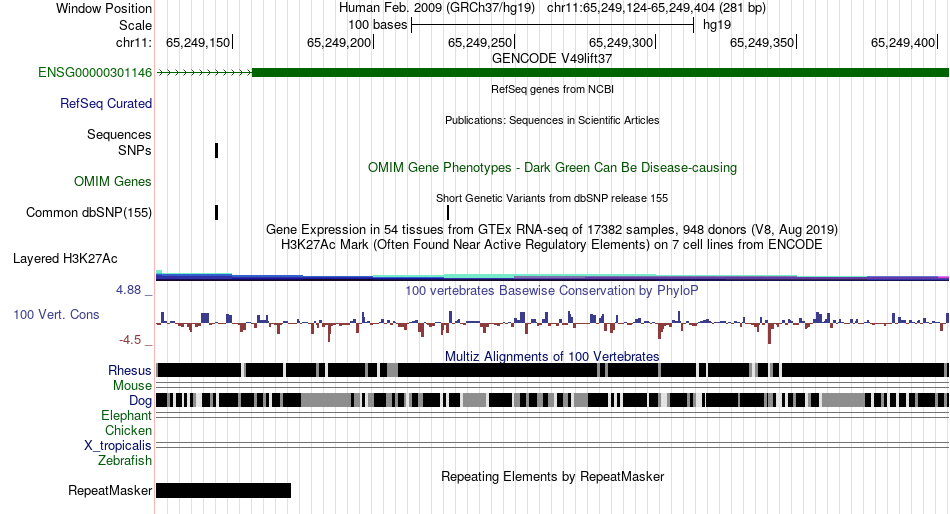Image resolution: width=950 pixels, height=514 pixels.
Task: Click the ENSG00000301146 gene label
Action: [x=95, y=73]
